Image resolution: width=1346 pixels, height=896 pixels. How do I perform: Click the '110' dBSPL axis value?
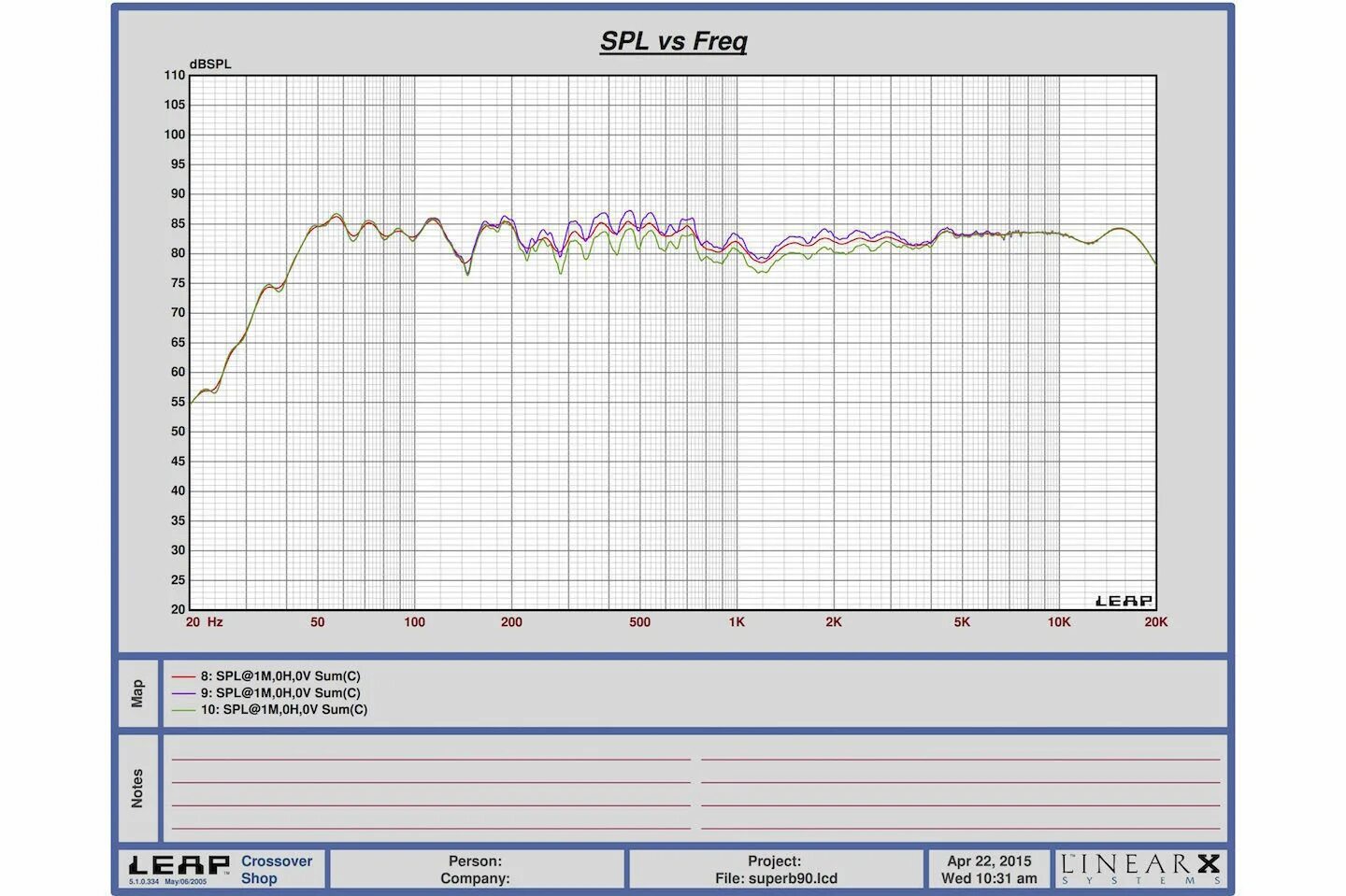coord(175,76)
